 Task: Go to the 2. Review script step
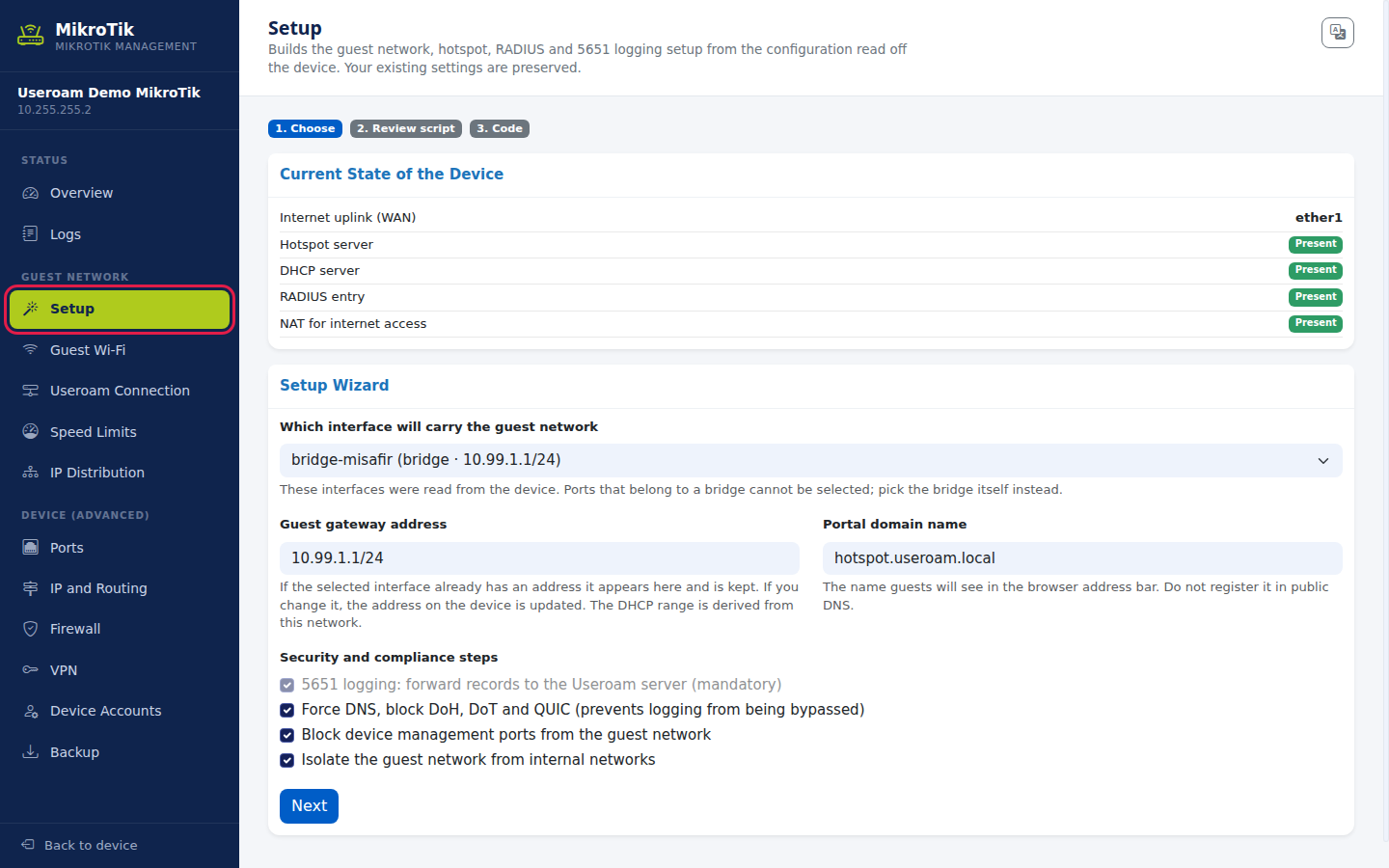[406, 128]
